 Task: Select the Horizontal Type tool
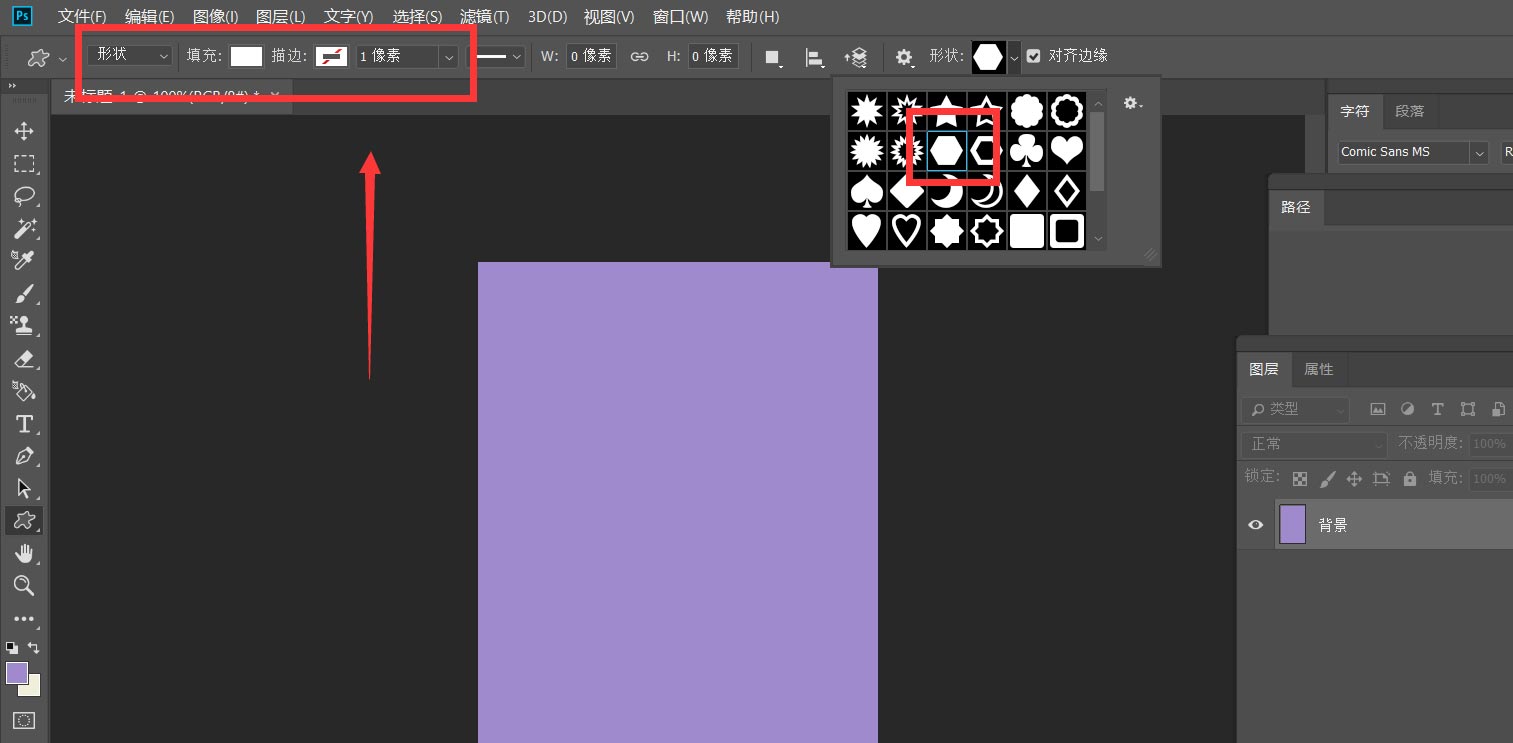pos(24,423)
